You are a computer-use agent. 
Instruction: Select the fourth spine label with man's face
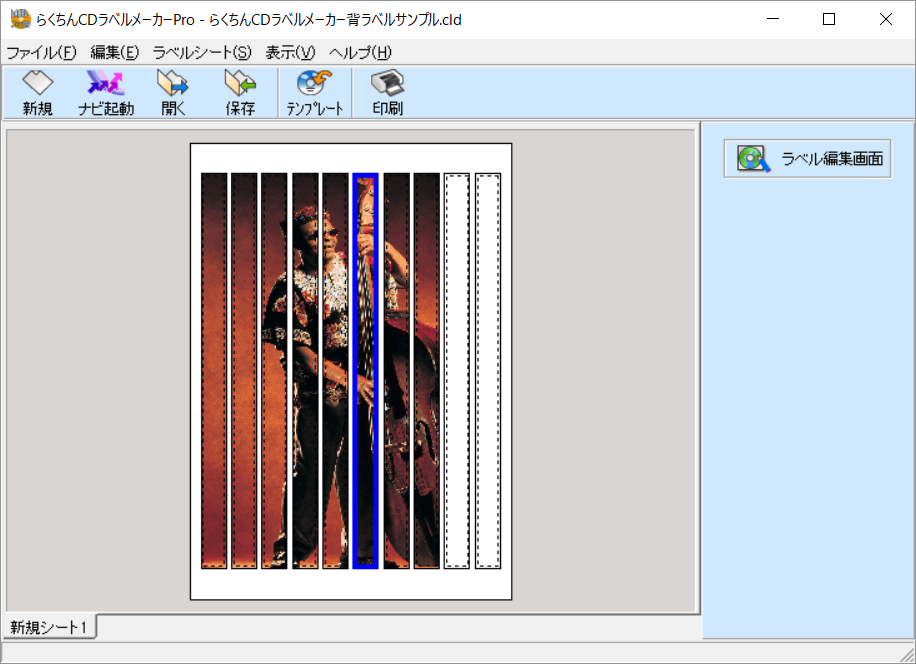point(305,370)
